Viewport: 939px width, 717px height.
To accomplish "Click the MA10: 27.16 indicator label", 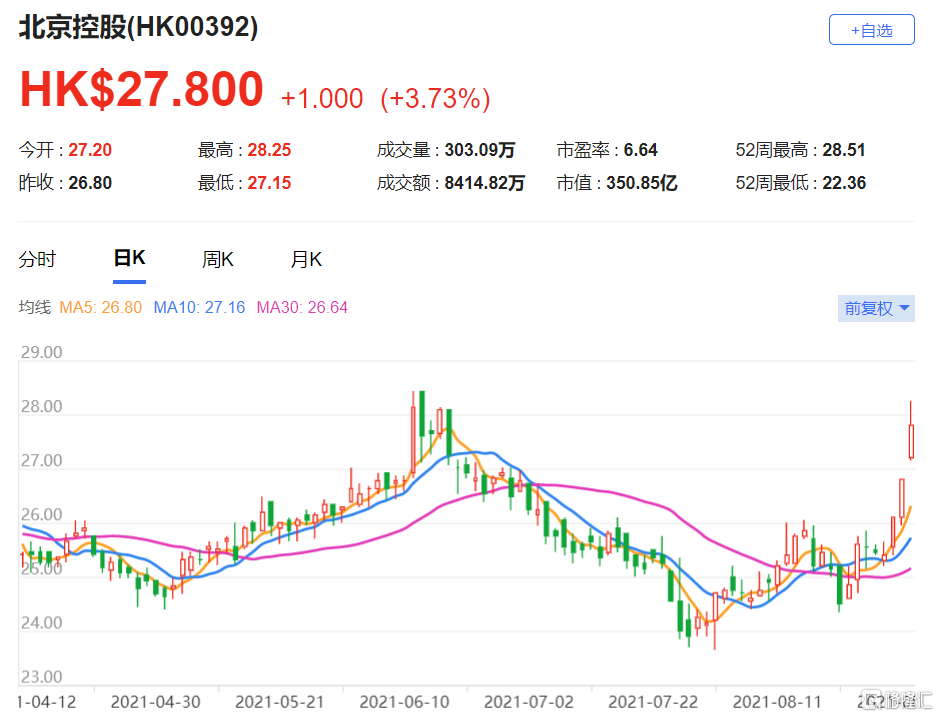I will tap(199, 308).
